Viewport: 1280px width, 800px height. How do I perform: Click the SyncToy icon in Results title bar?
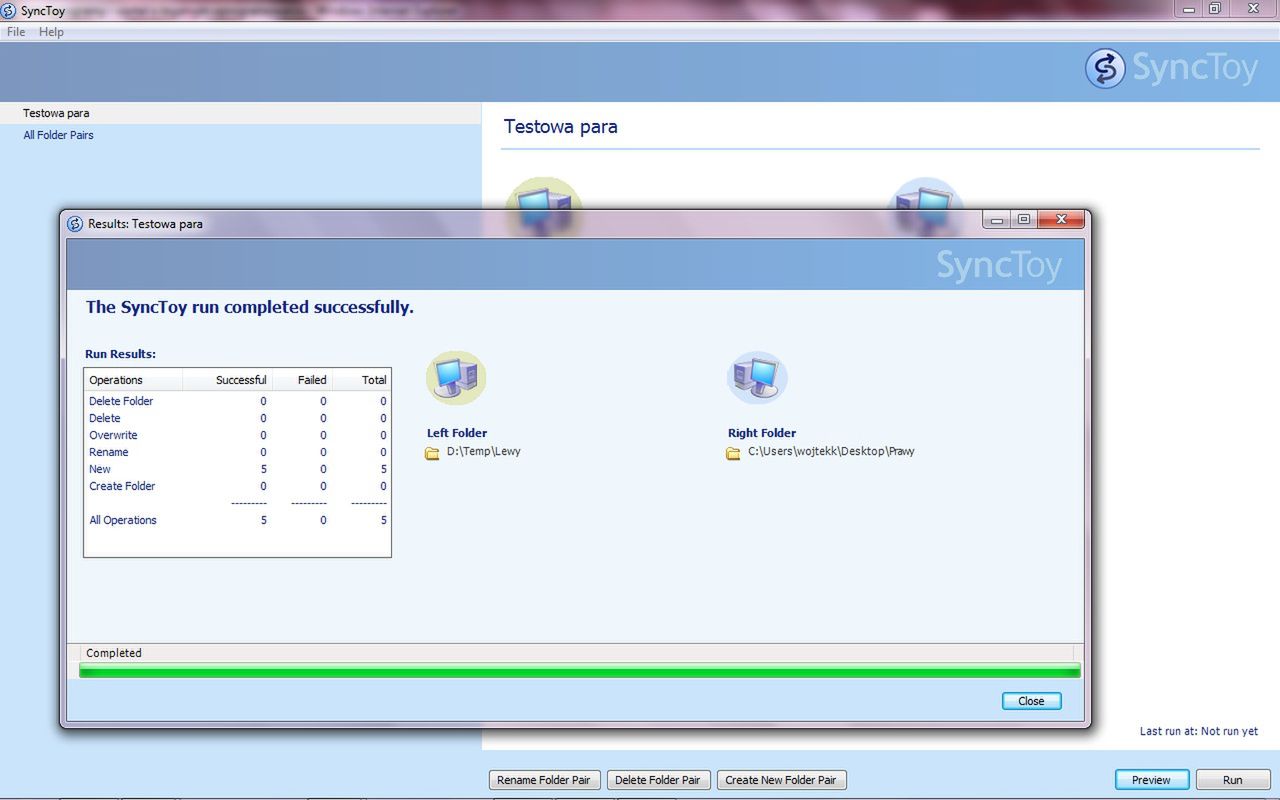click(x=75, y=224)
